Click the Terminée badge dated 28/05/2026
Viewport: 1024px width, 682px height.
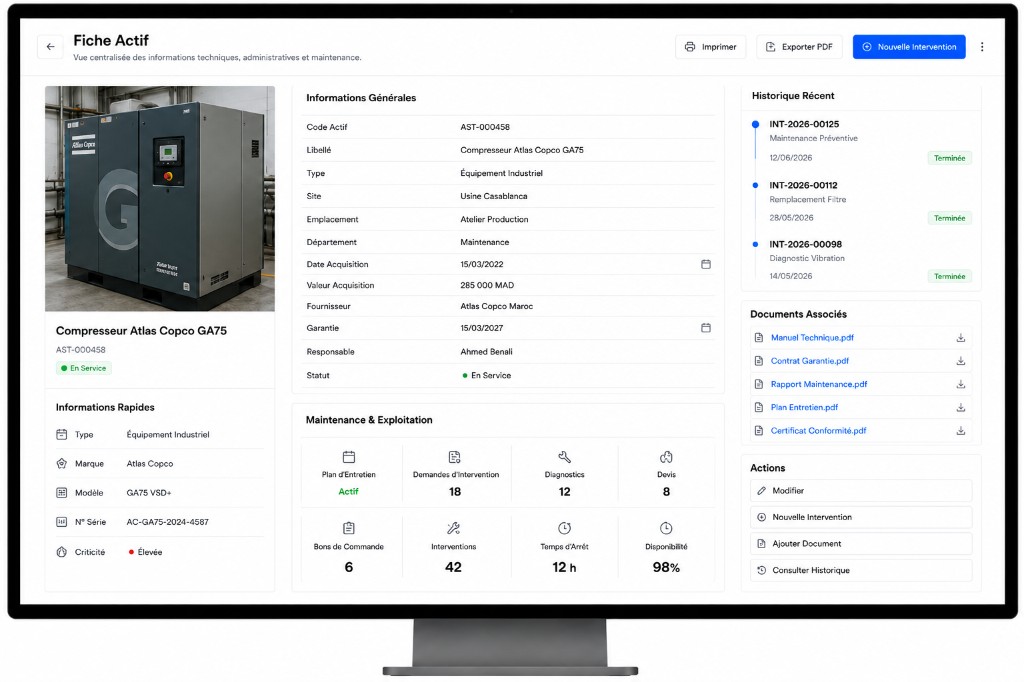pos(950,218)
